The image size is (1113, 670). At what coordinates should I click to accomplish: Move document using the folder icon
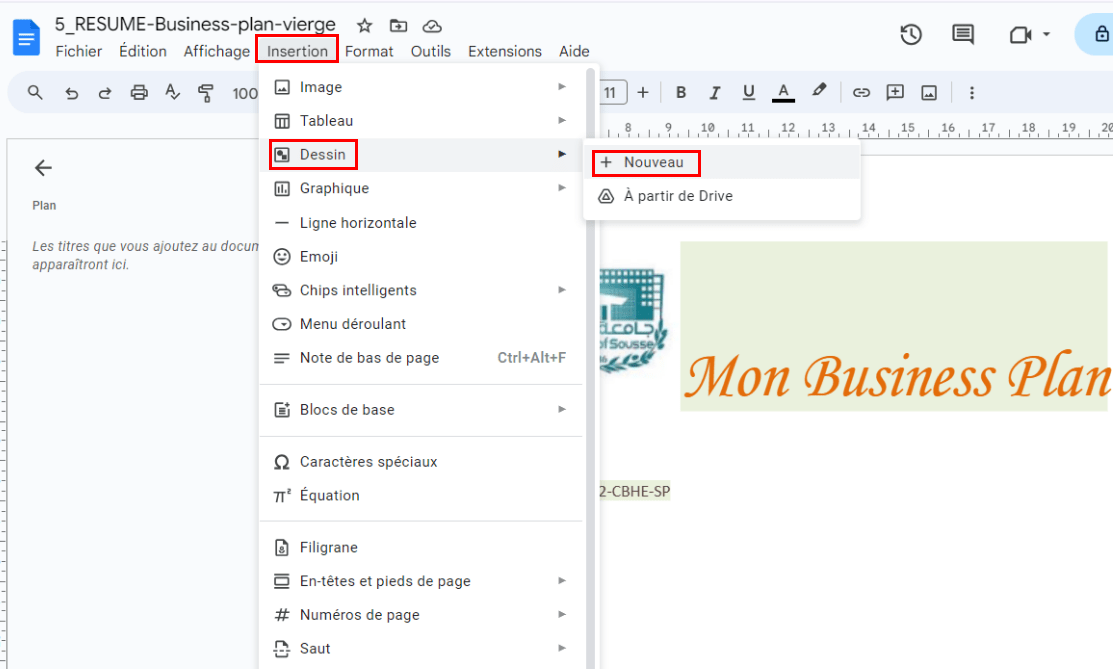398,26
